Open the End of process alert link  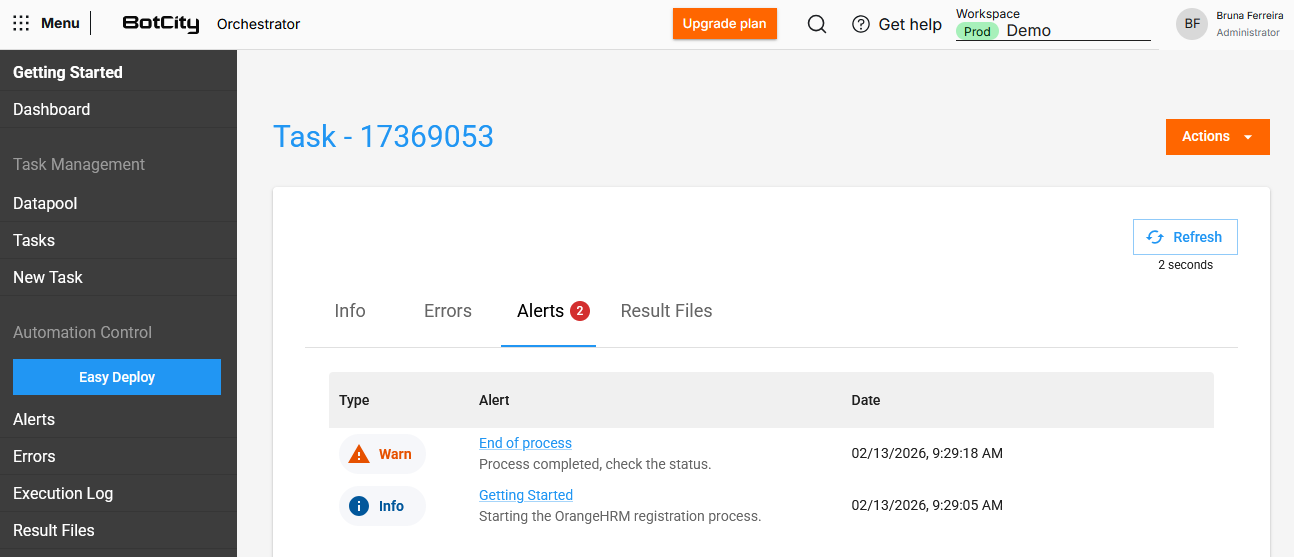[x=525, y=443]
